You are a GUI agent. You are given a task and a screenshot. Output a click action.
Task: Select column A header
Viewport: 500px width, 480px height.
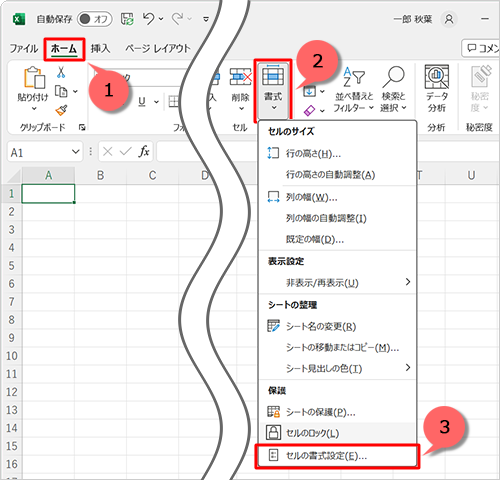[x=48, y=175]
